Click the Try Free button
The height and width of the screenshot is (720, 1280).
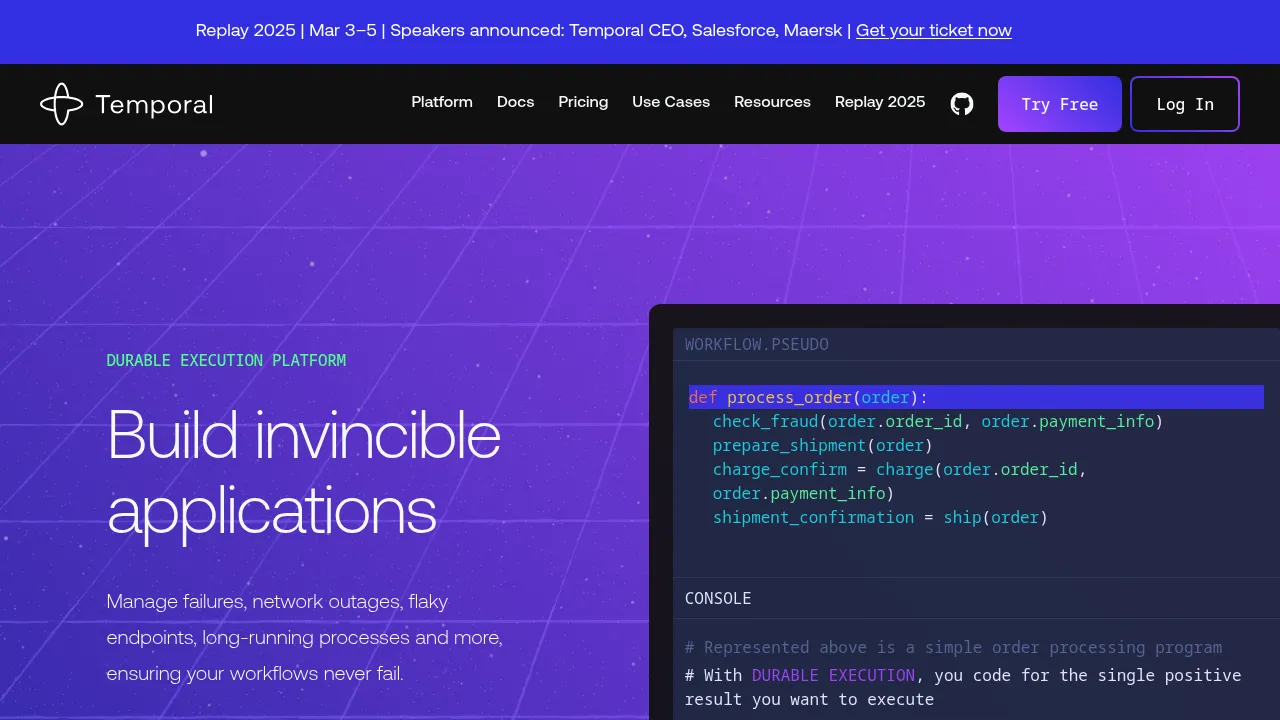(1060, 104)
